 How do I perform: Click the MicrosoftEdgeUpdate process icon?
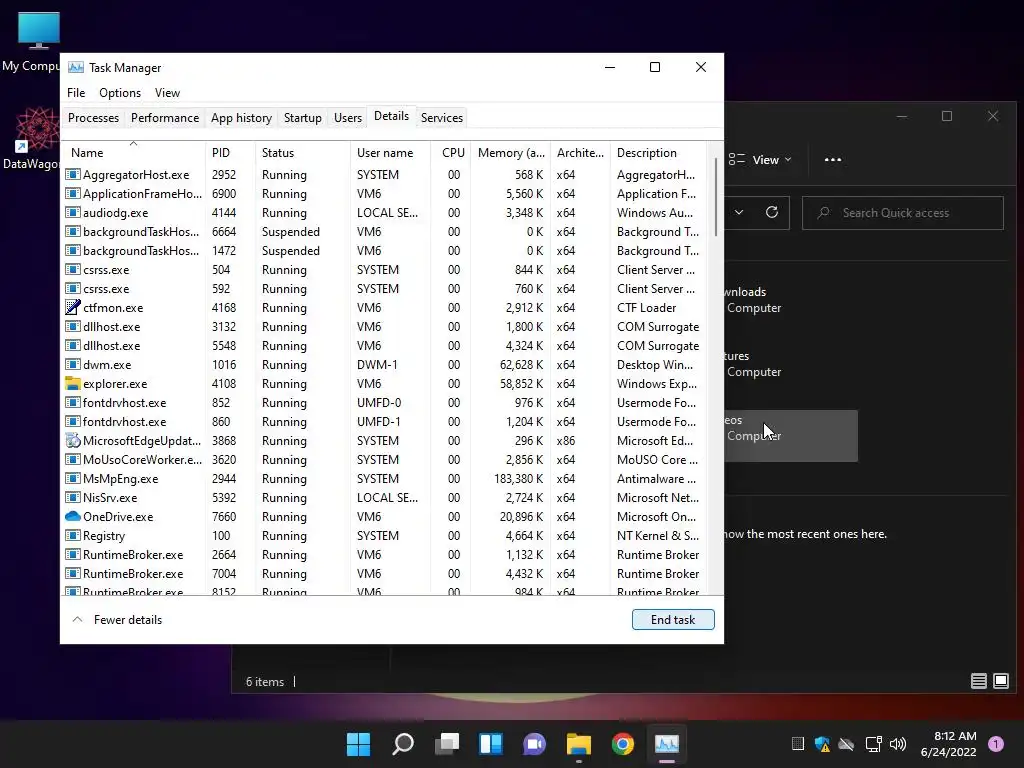pyautogui.click(x=72, y=441)
